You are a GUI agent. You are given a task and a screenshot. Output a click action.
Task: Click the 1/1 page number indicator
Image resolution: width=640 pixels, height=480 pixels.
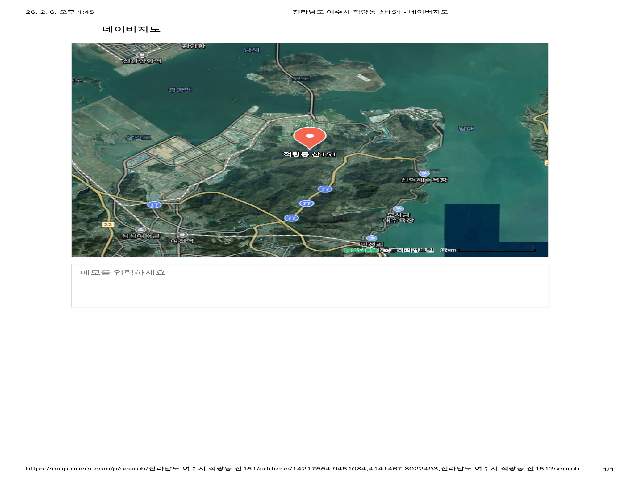point(608,468)
